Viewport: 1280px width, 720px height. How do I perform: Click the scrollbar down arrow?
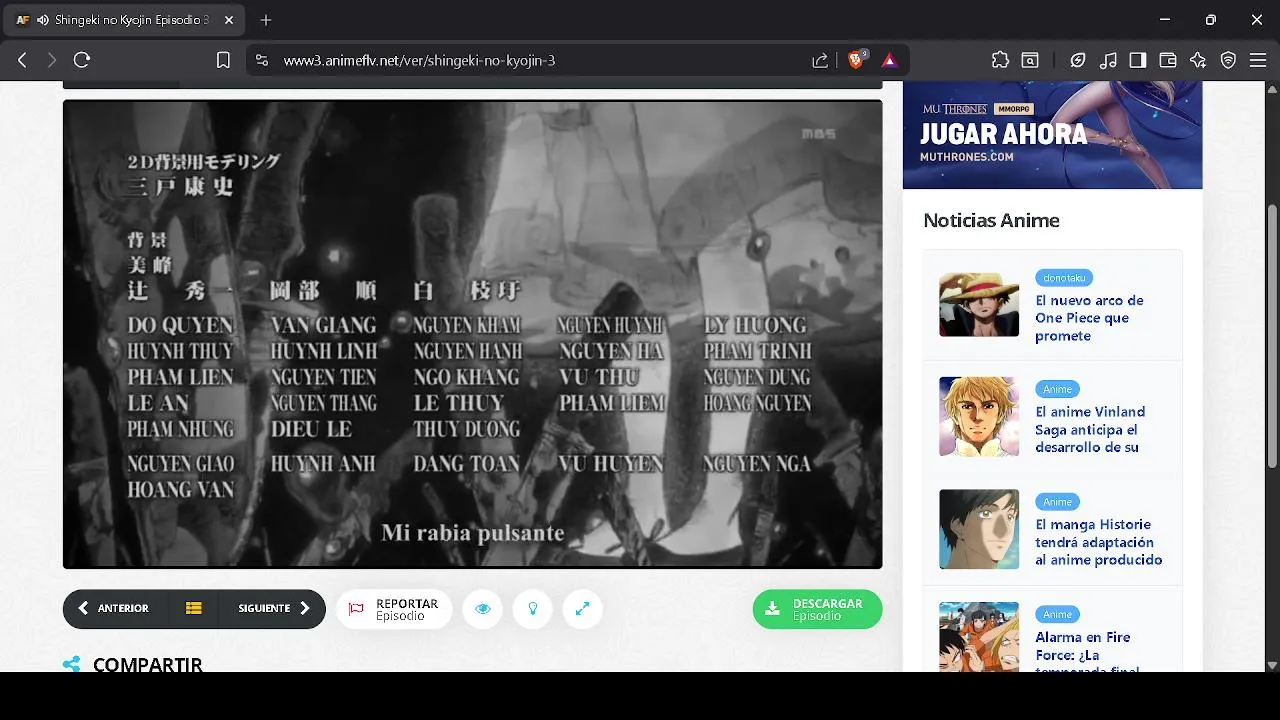1272,664
